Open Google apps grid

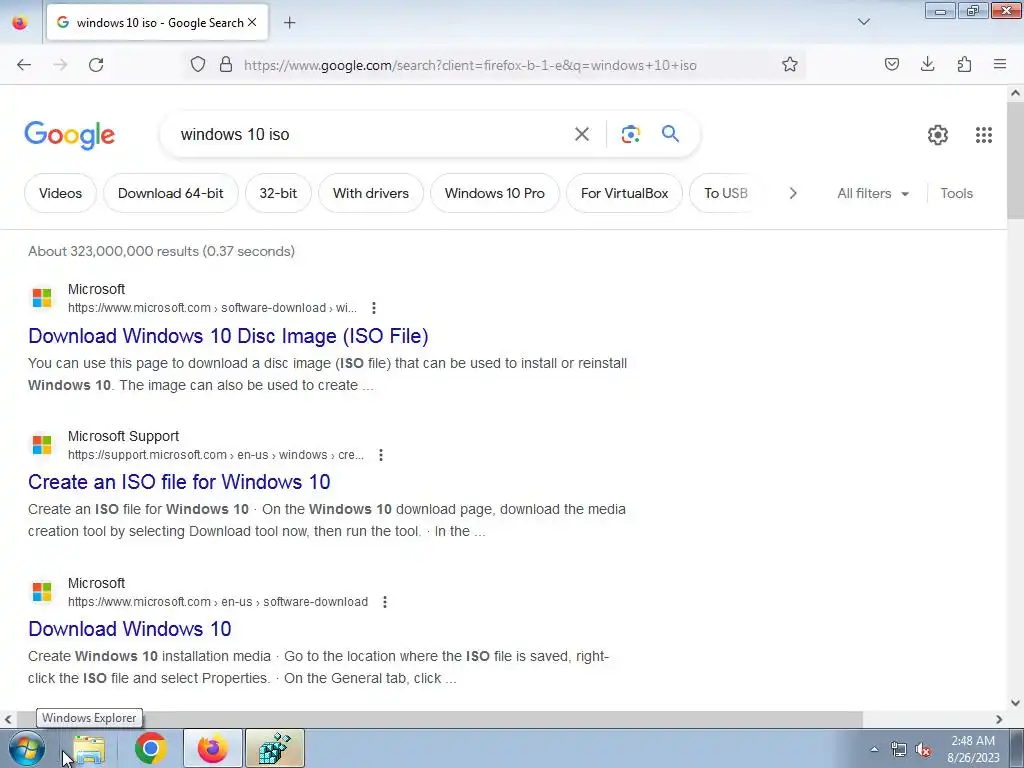(x=984, y=135)
